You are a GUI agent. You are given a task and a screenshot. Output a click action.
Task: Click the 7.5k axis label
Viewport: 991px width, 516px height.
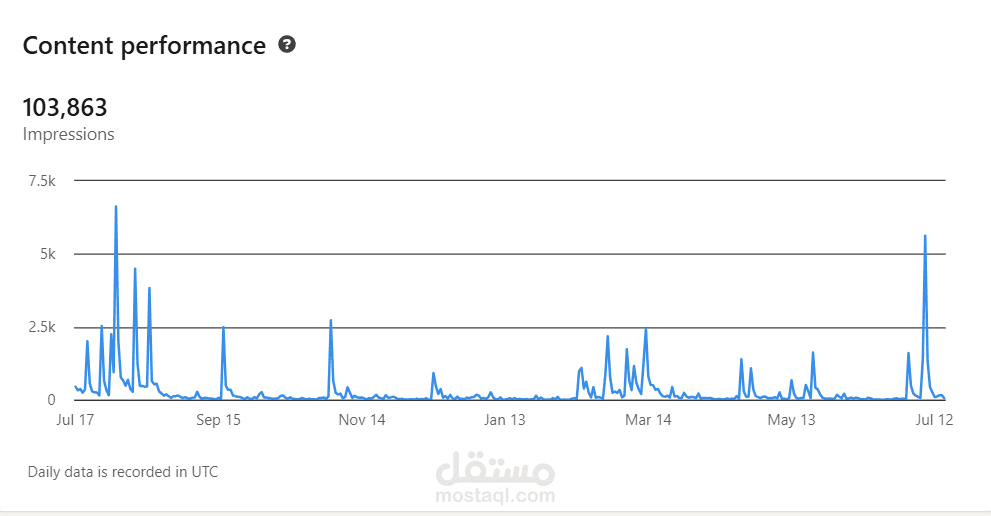click(x=42, y=181)
